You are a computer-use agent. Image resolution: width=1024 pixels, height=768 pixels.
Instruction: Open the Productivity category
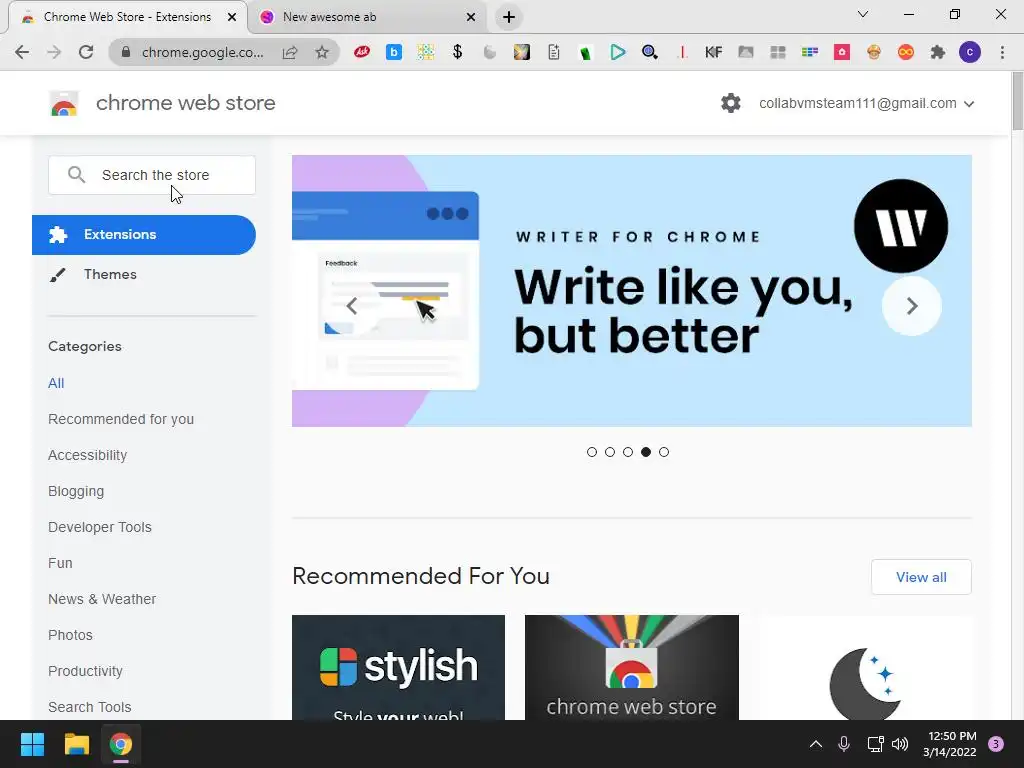click(x=86, y=671)
